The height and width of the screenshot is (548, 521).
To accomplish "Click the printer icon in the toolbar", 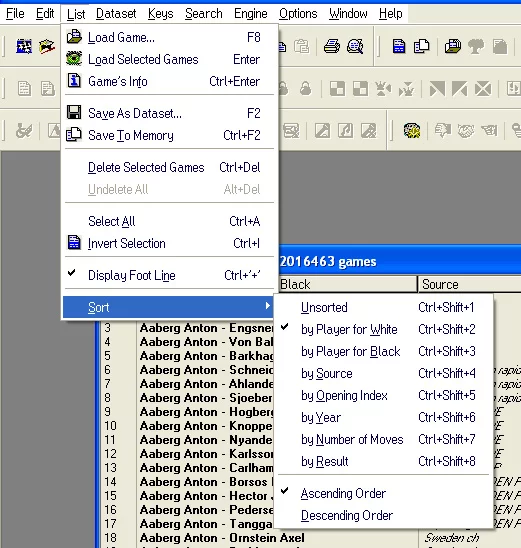I will [332, 46].
